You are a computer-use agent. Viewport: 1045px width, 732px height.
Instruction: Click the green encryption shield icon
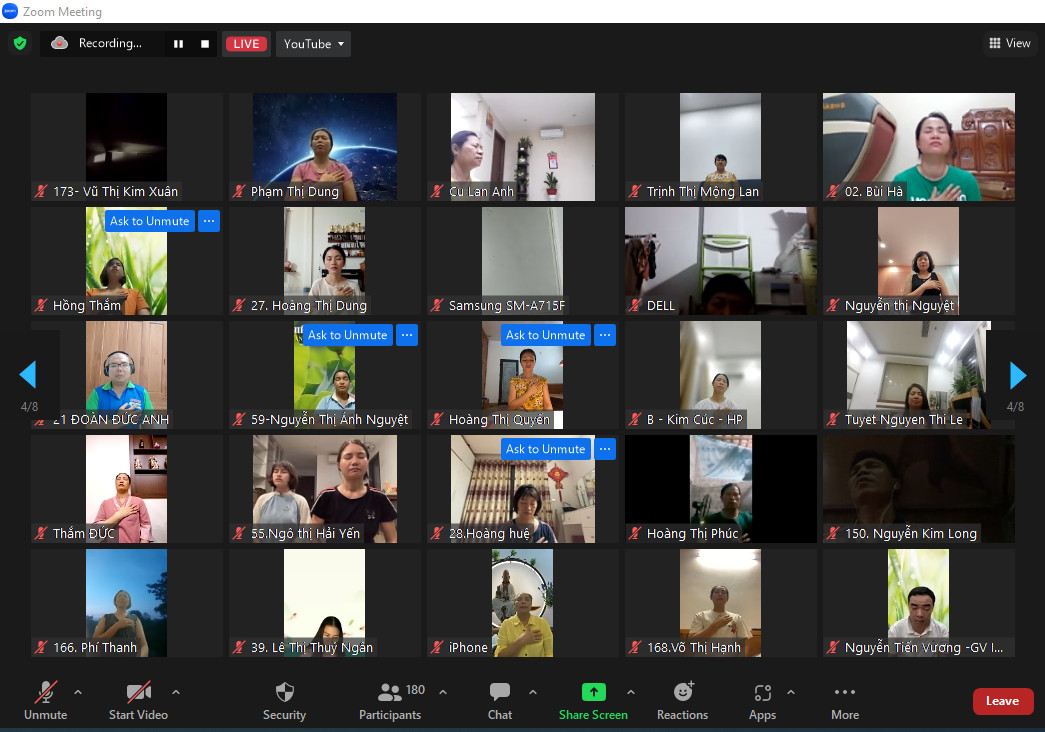pyautogui.click(x=20, y=43)
